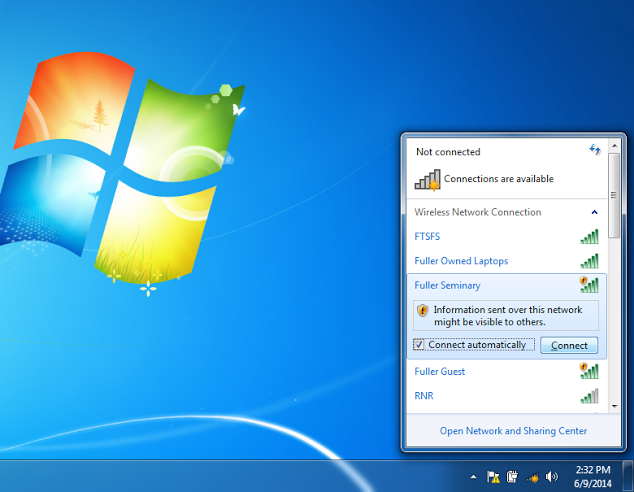Click the Wireless Network Connection heading
This screenshot has width=634, height=492.
click(x=478, y=212)
